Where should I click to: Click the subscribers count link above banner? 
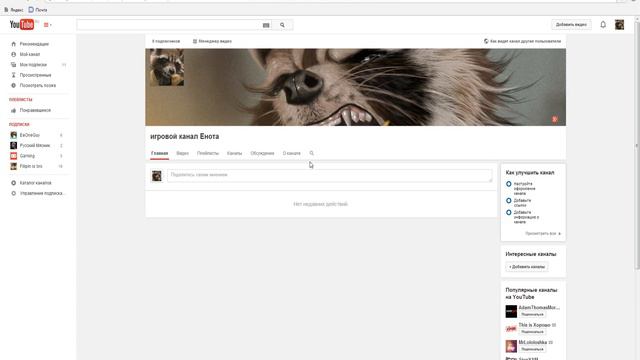166,41
